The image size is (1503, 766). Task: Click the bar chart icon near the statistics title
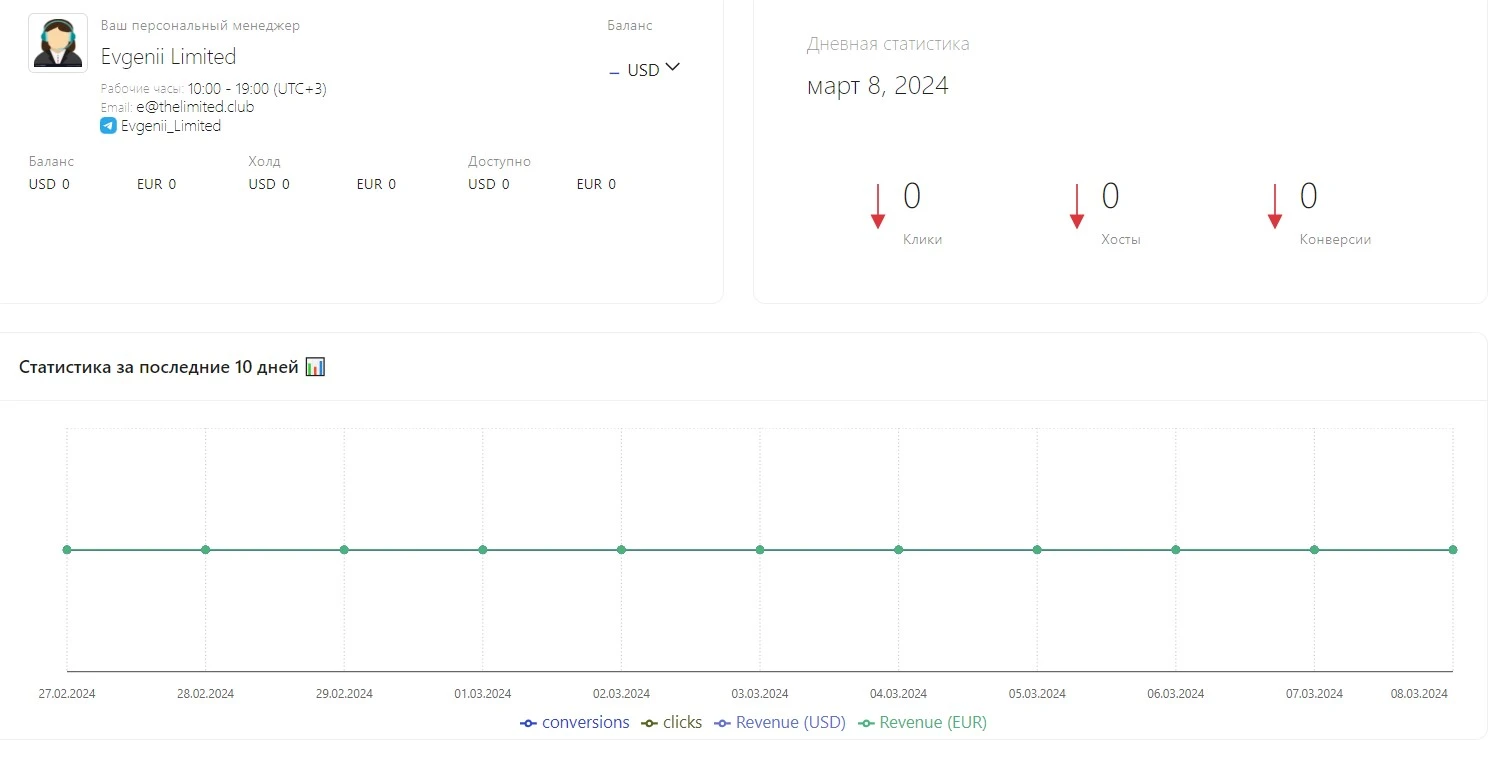click(x=315, y=367)
